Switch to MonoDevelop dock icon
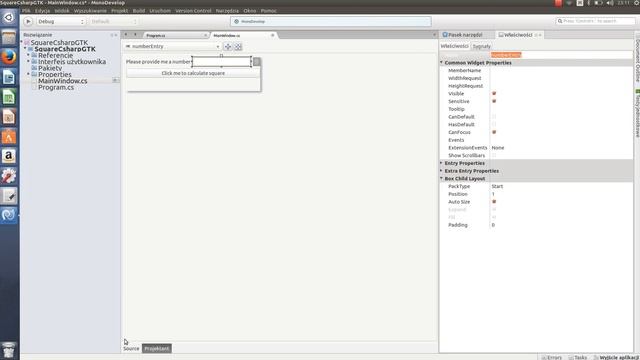Viewport: 640px width, 360px height. (x=9, y=215)
